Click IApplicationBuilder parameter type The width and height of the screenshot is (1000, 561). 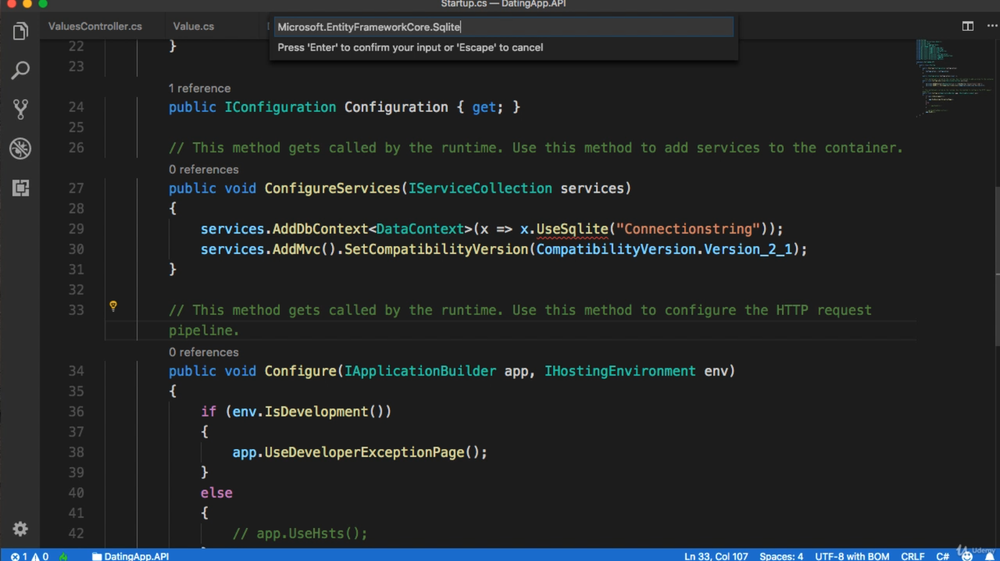tap(420, 371)
